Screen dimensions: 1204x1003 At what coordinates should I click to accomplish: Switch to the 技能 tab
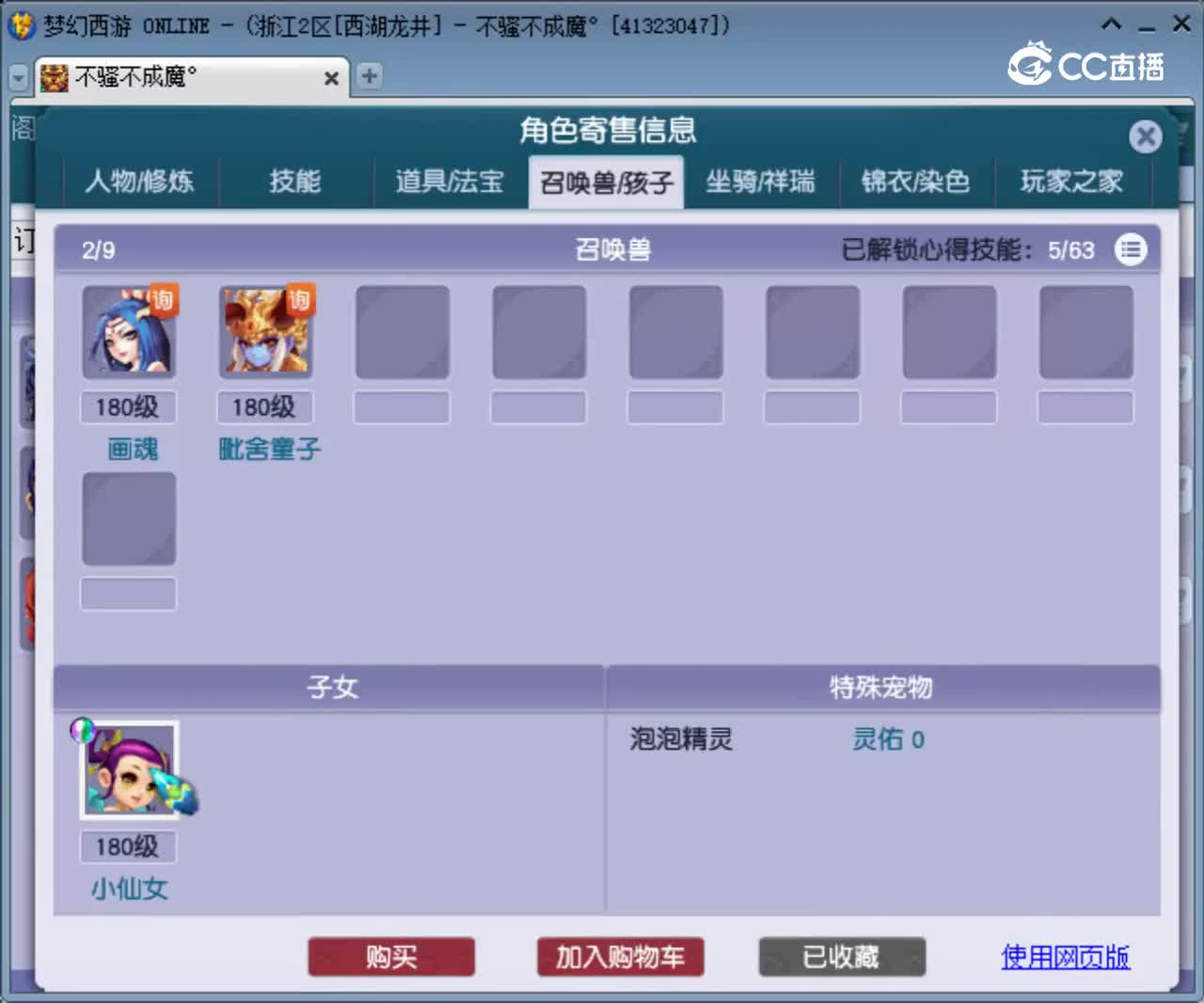(x=295, y=181)
